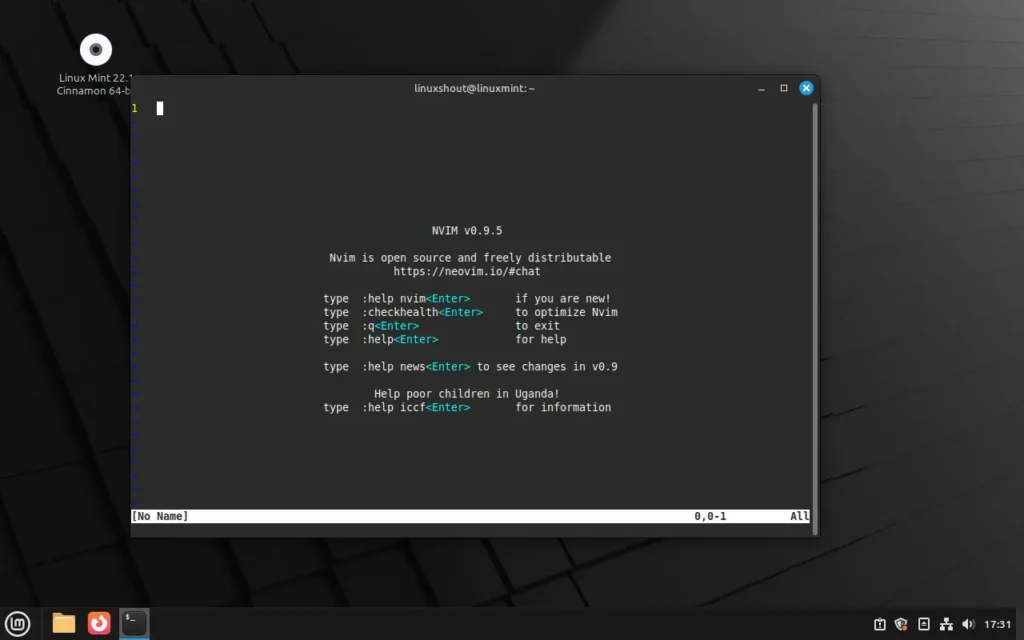The image size is (1024, 640).
Task: Open the Files folder launcher in taskbar
Action: 64,623
